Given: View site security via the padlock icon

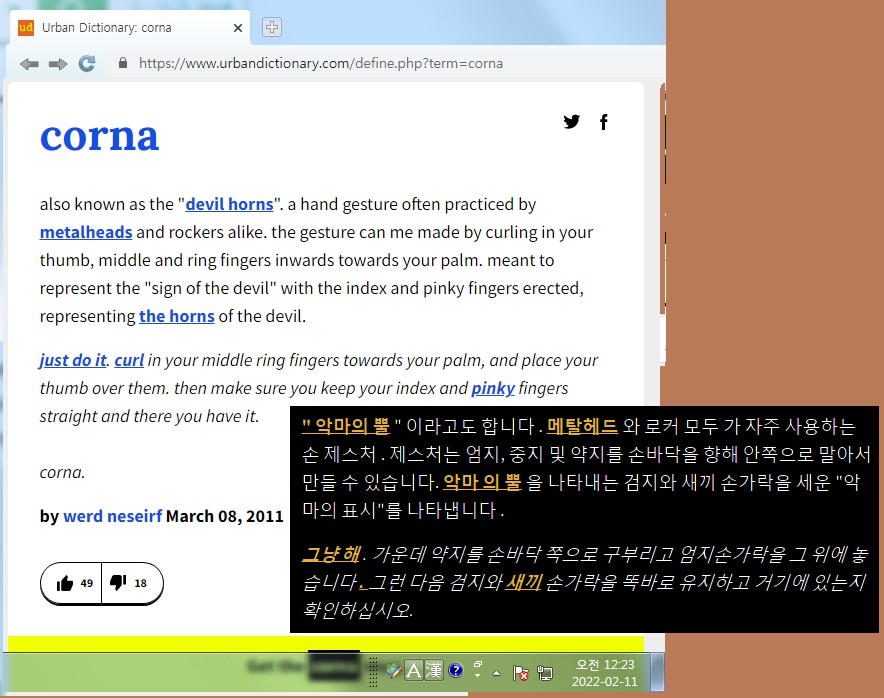Looking at the screenshot, I should [x=123, y=63].
